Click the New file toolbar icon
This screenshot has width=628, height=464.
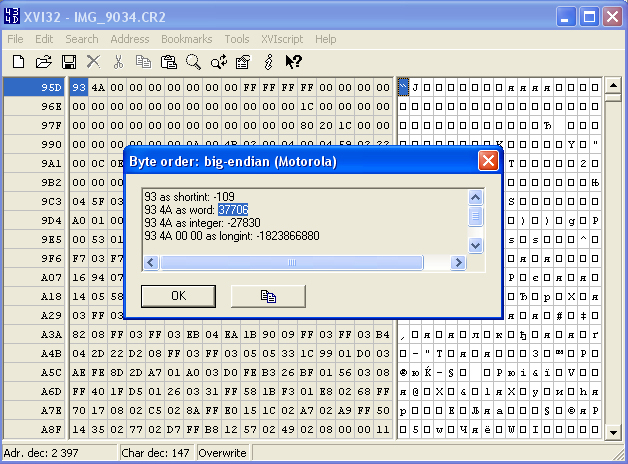coord(18,62)
